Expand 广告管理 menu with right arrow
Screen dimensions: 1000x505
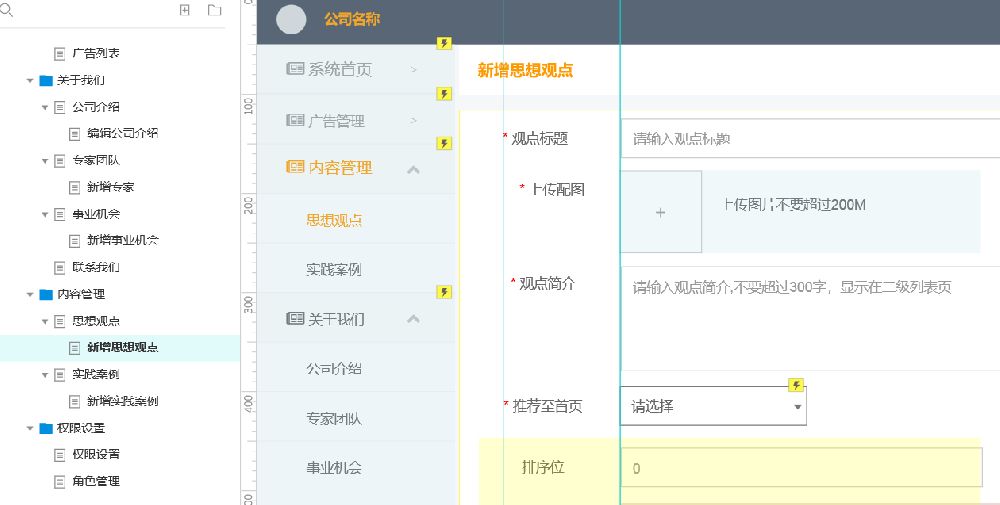click(414, 120)
